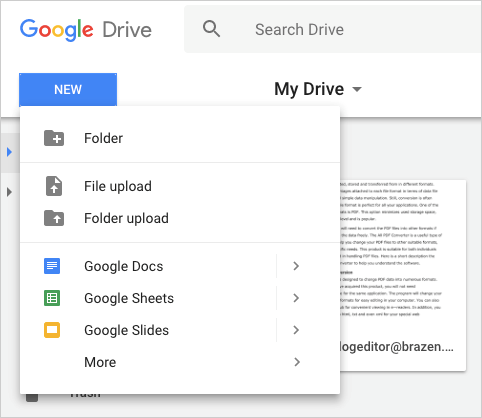Image resolution: width=482 pixels, height=418 pixels.
Task: Click the My Drive title text
Action: tap(309, 89)
